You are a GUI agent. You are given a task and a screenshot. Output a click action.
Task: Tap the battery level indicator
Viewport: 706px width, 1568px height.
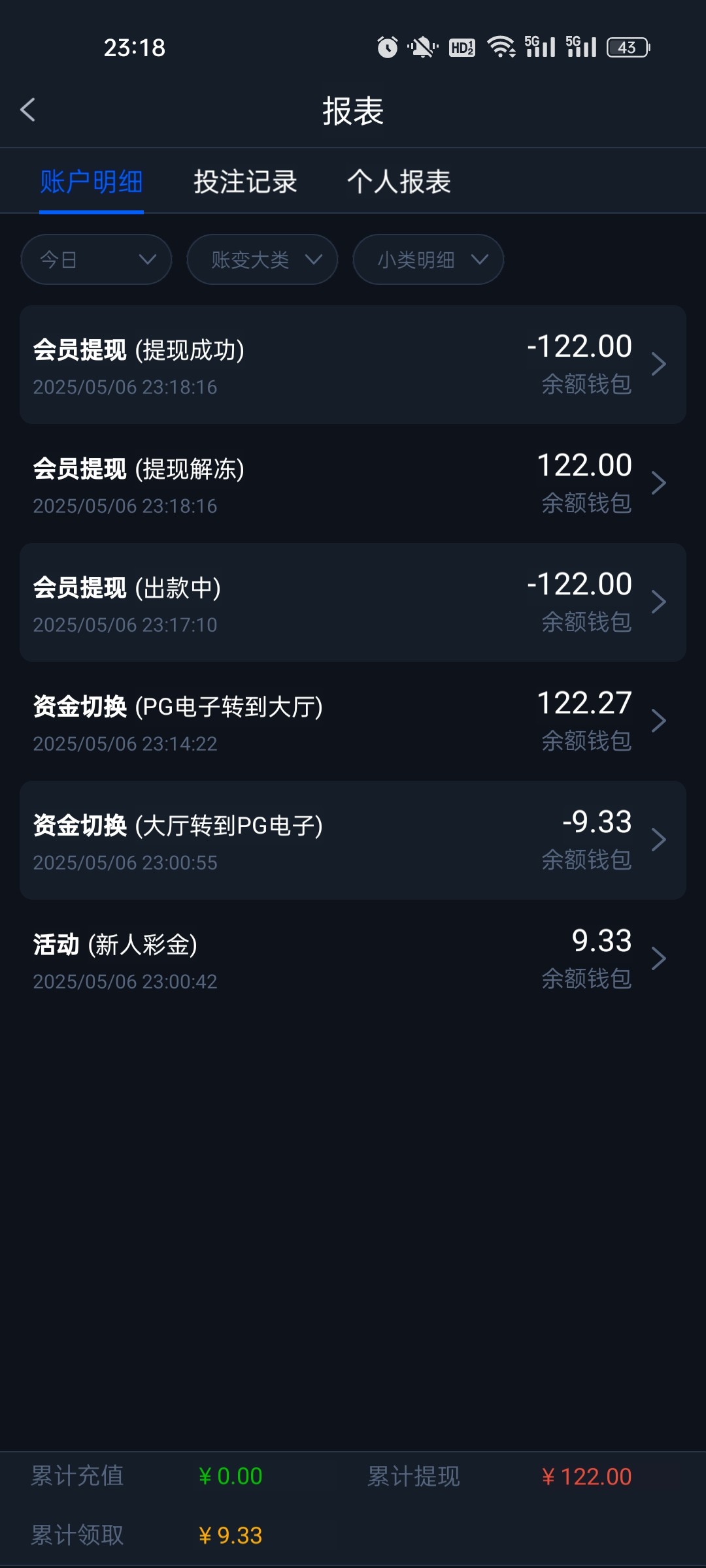click(628, 47)
